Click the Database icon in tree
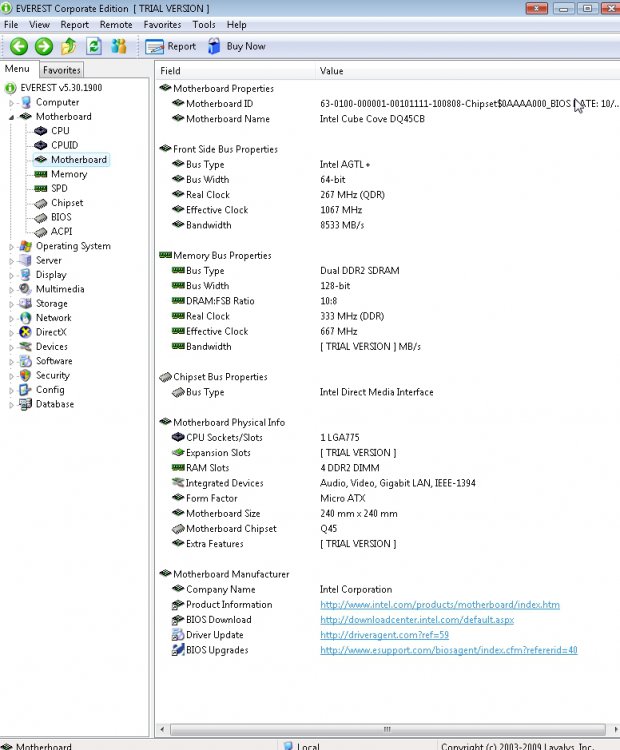Viewport: 620px width, 750px height. tap(26, 404)
